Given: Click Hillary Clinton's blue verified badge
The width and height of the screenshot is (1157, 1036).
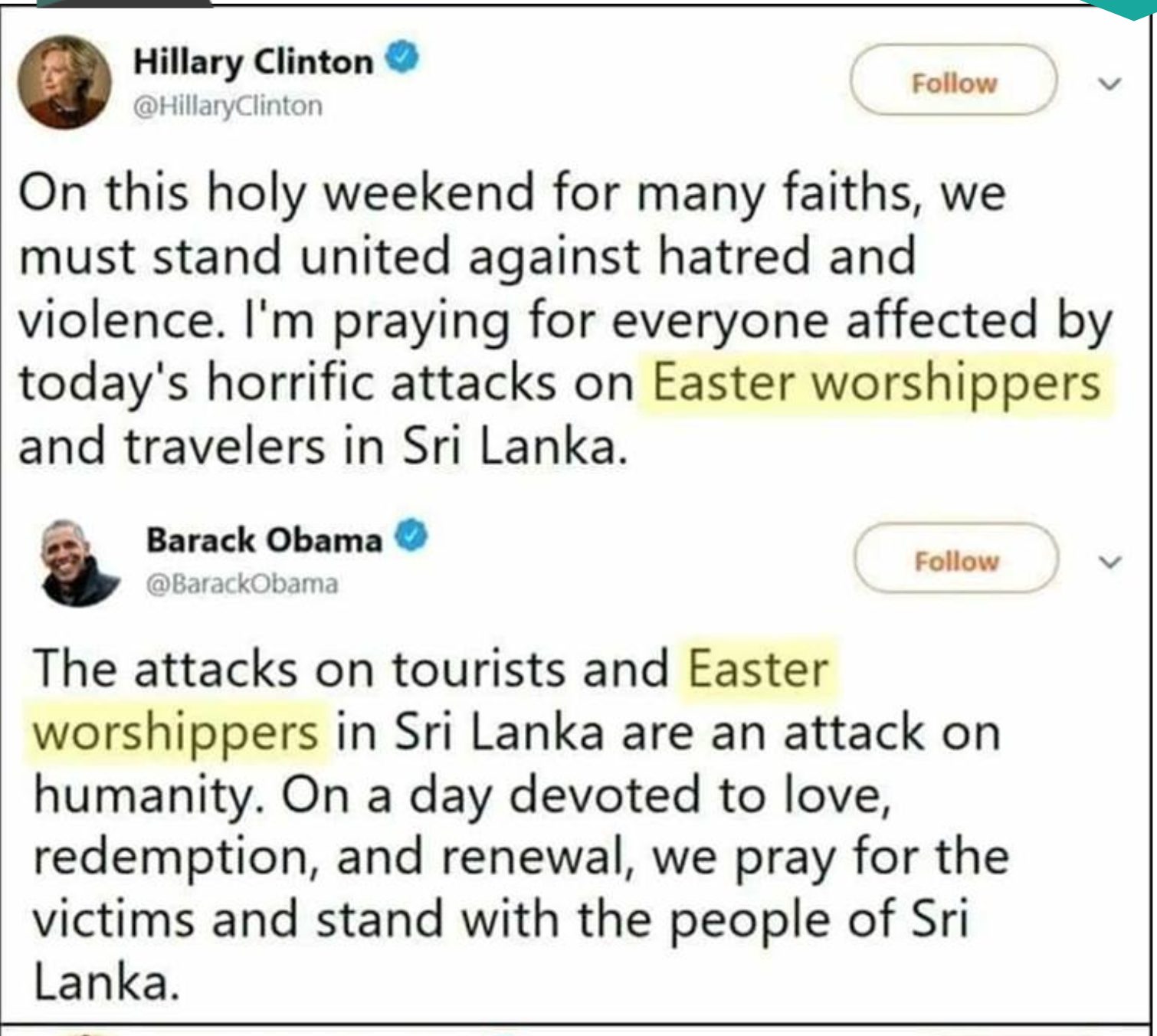Looking at the screenshot, I should (x=404, y=59).
